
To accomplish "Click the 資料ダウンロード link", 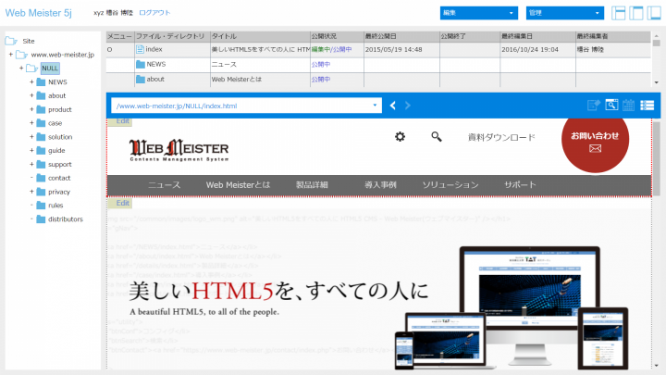I will (501, 137).
